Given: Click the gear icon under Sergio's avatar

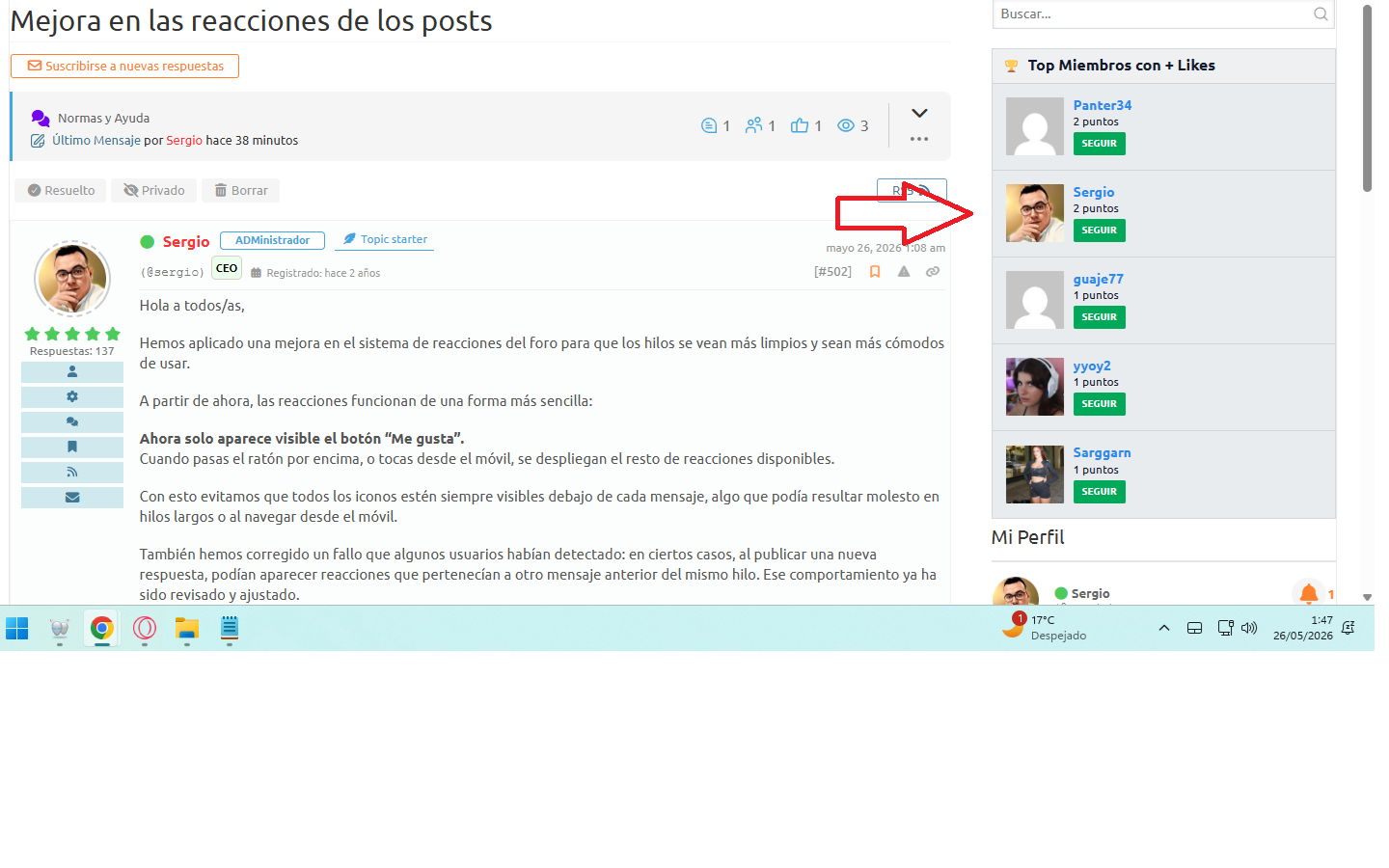Looking at the screenshot, I should coord(72,396).
